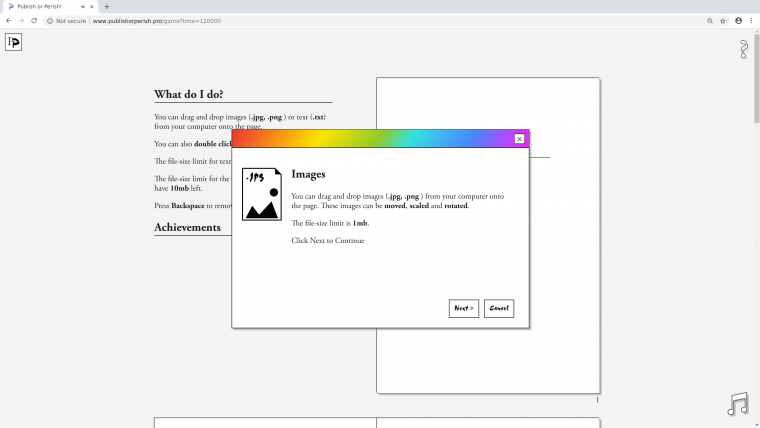Viewport: 760px width, 428px height.
Task: Click the JPG image file icon
Action: 262,194
